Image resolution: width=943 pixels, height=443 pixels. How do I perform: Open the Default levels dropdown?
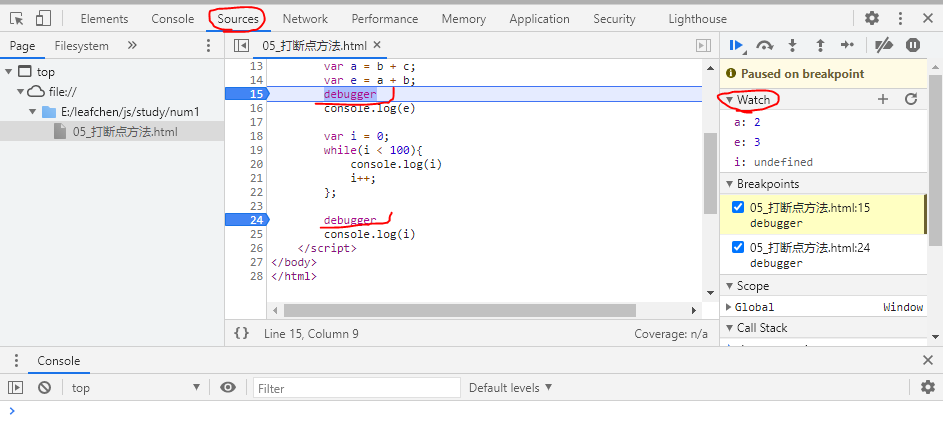(511, 388)
